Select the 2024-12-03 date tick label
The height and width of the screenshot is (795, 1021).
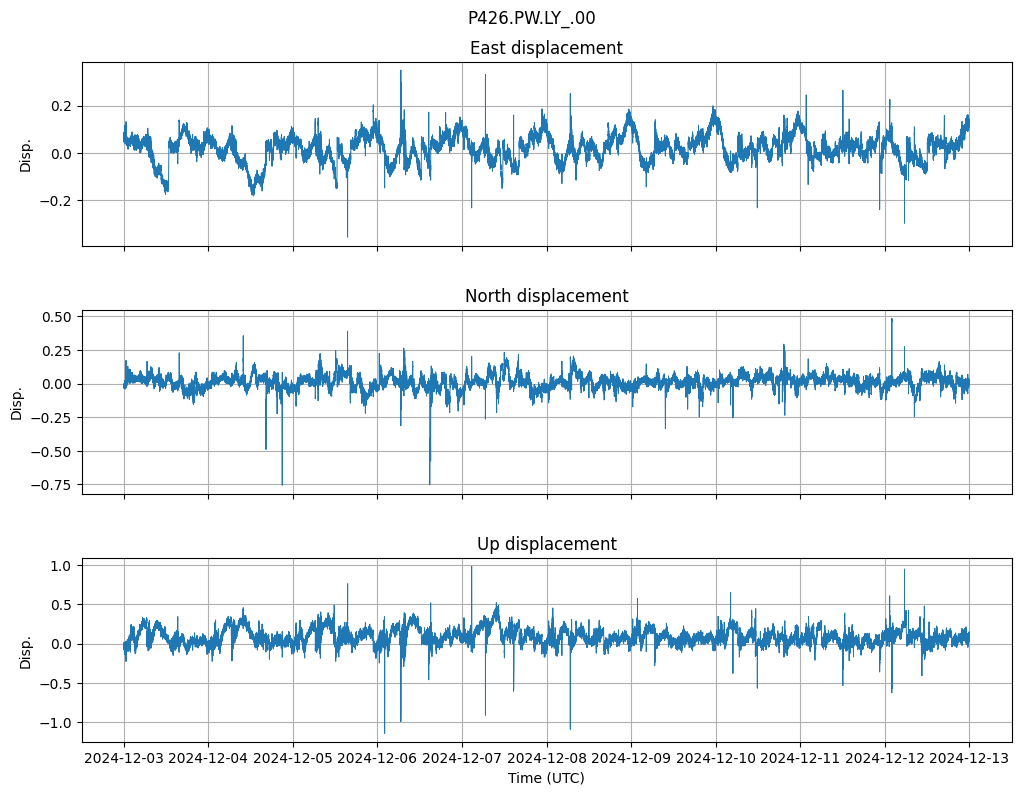point(124,759)
